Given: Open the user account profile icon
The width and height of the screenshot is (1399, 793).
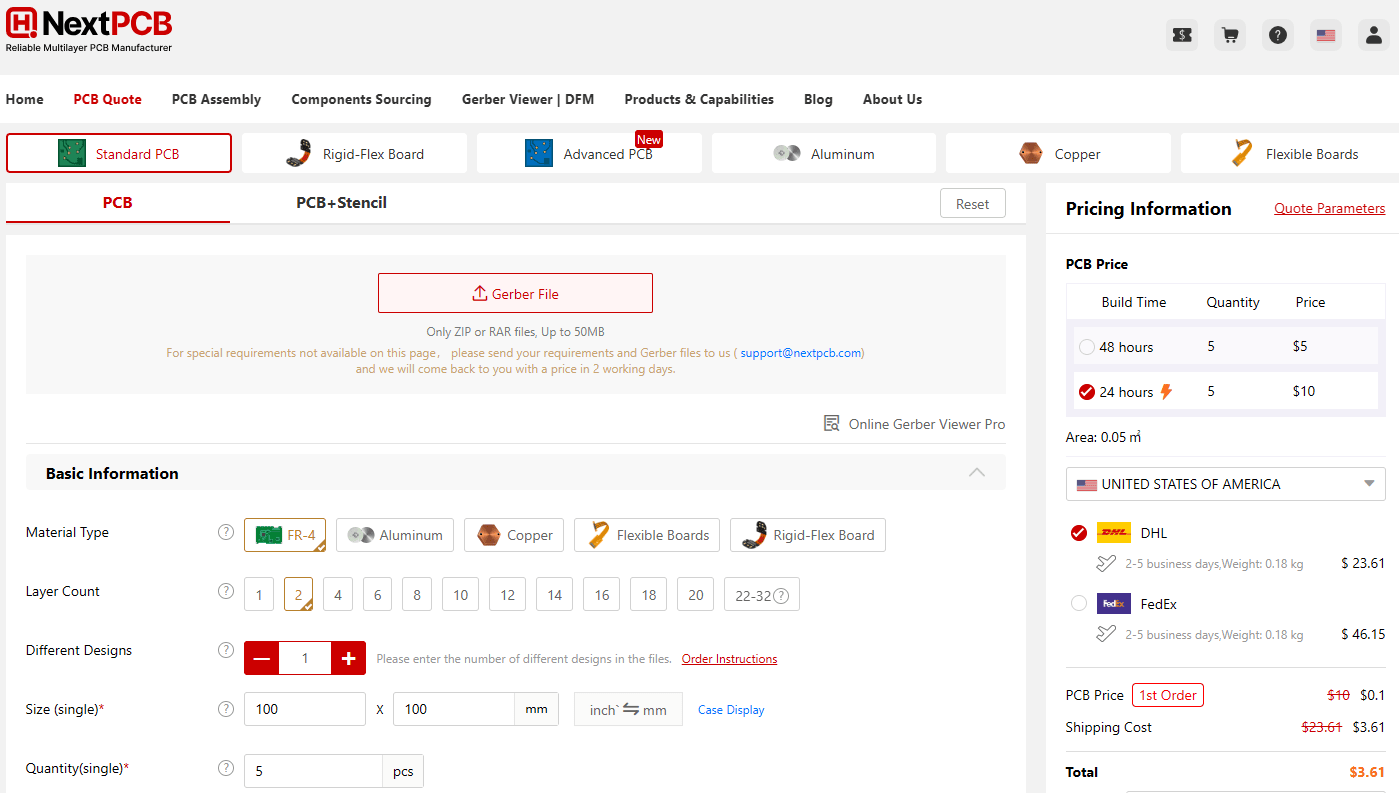Looking at the screenshot, I should 1373,35.
